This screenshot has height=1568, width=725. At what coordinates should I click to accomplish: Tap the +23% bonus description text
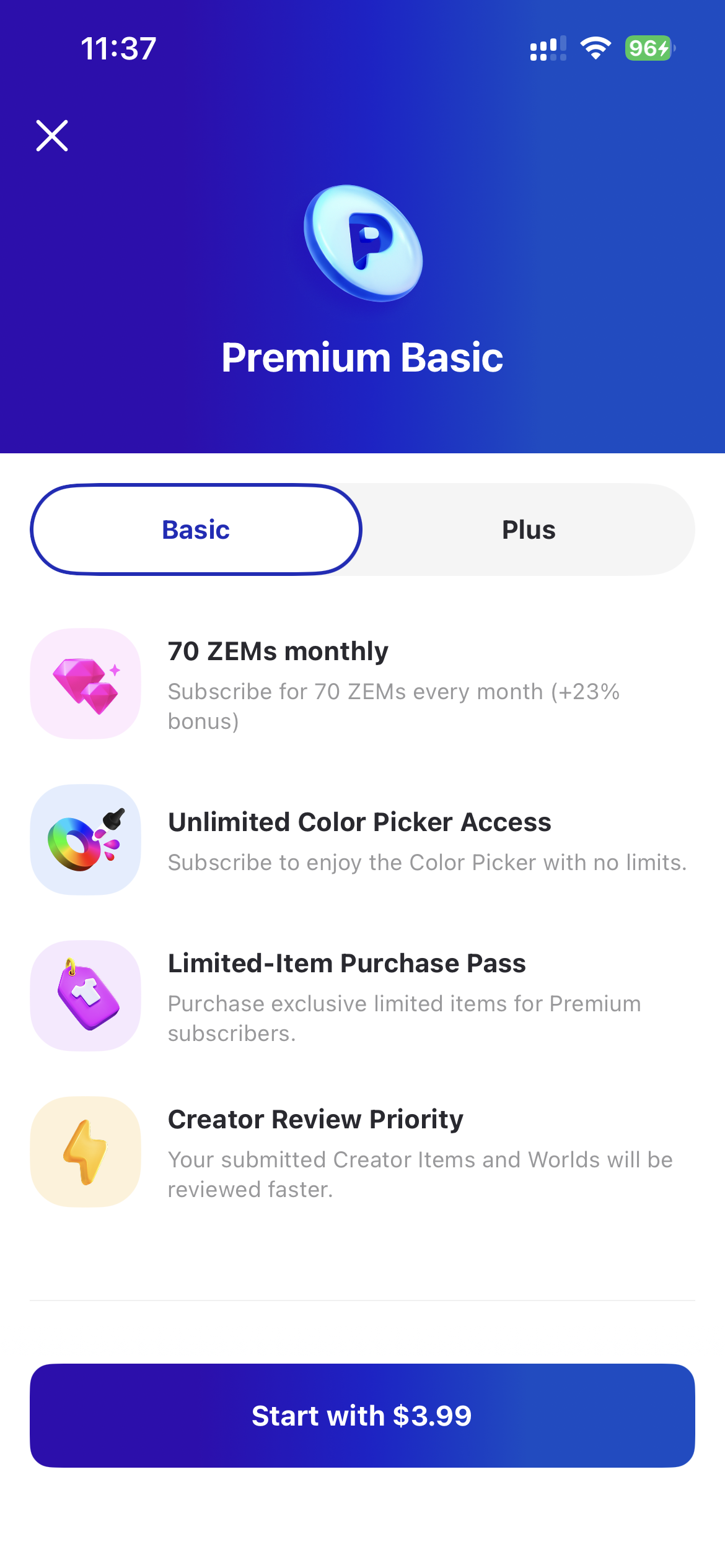393,706
